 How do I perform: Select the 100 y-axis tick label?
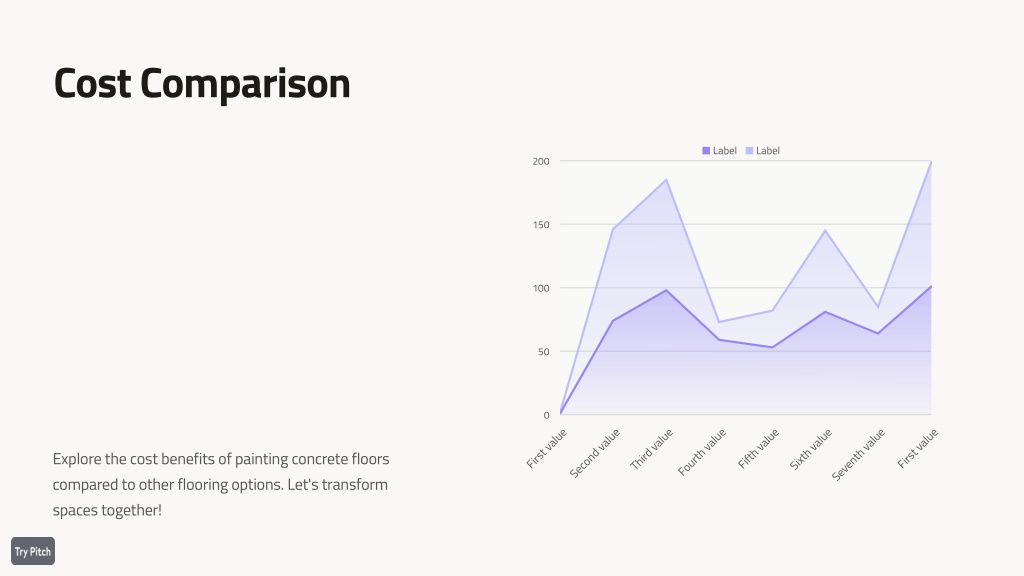(541, 288)
